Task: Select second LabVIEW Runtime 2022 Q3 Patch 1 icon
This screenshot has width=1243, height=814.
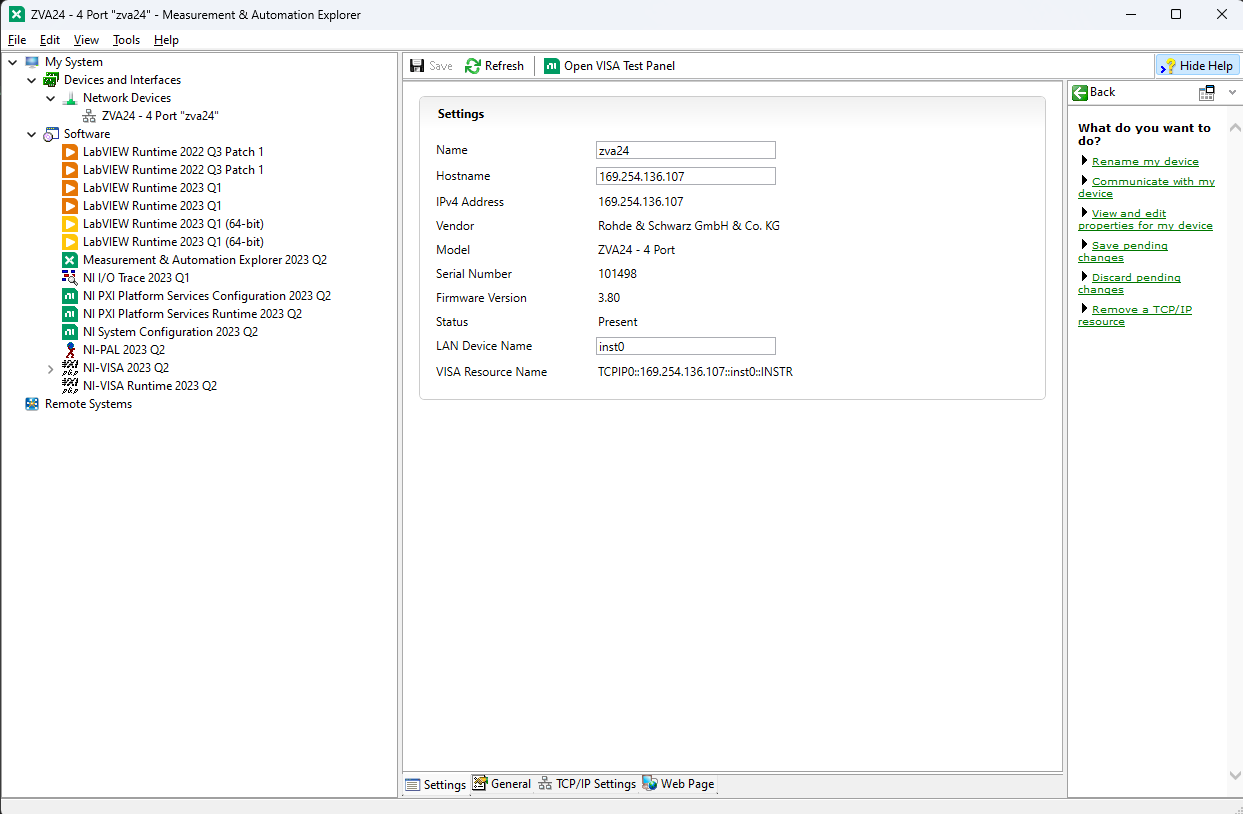Action: [x=70, y=170]
